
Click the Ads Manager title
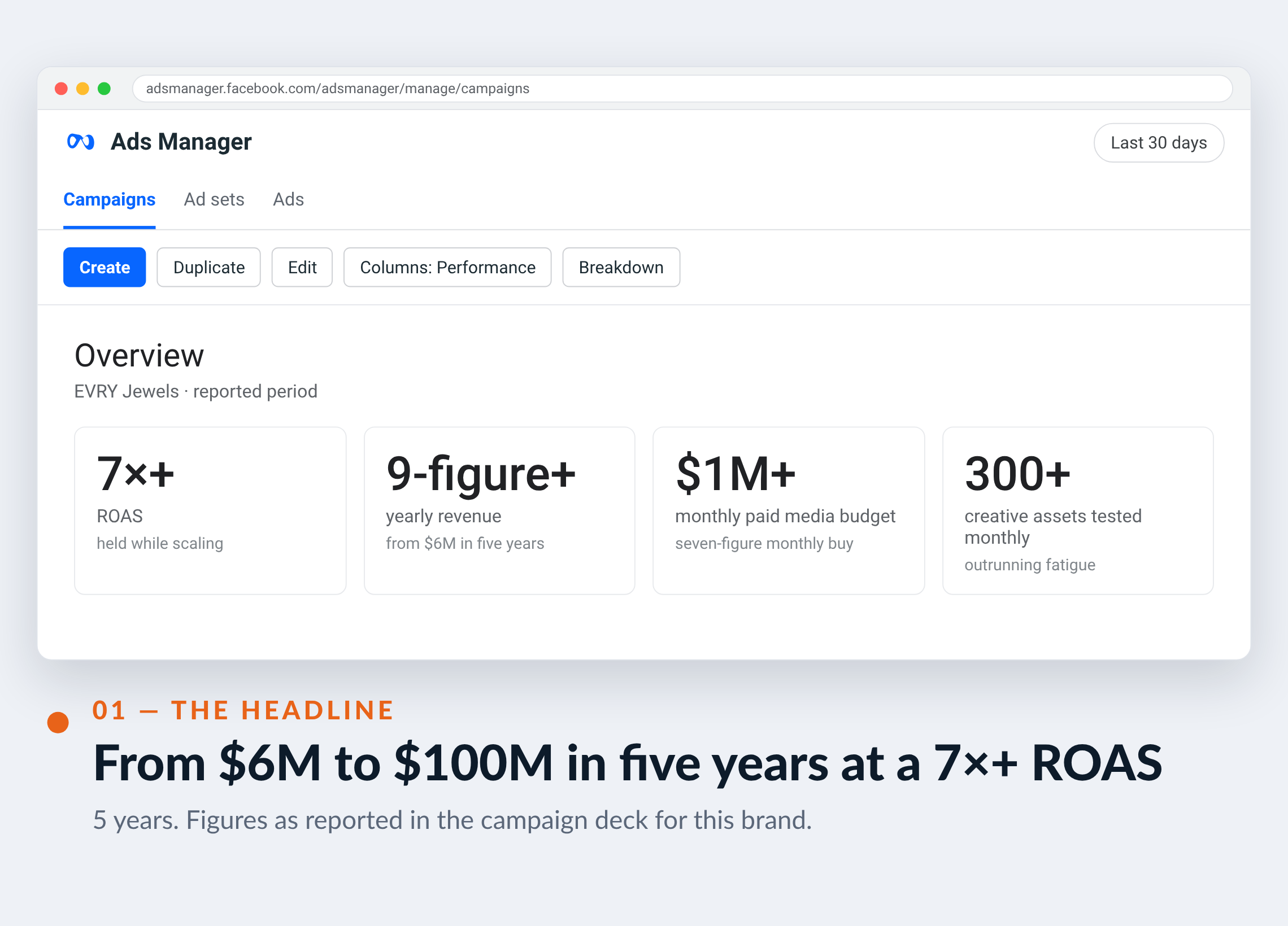pyautogui.click(x=181, y=142)
